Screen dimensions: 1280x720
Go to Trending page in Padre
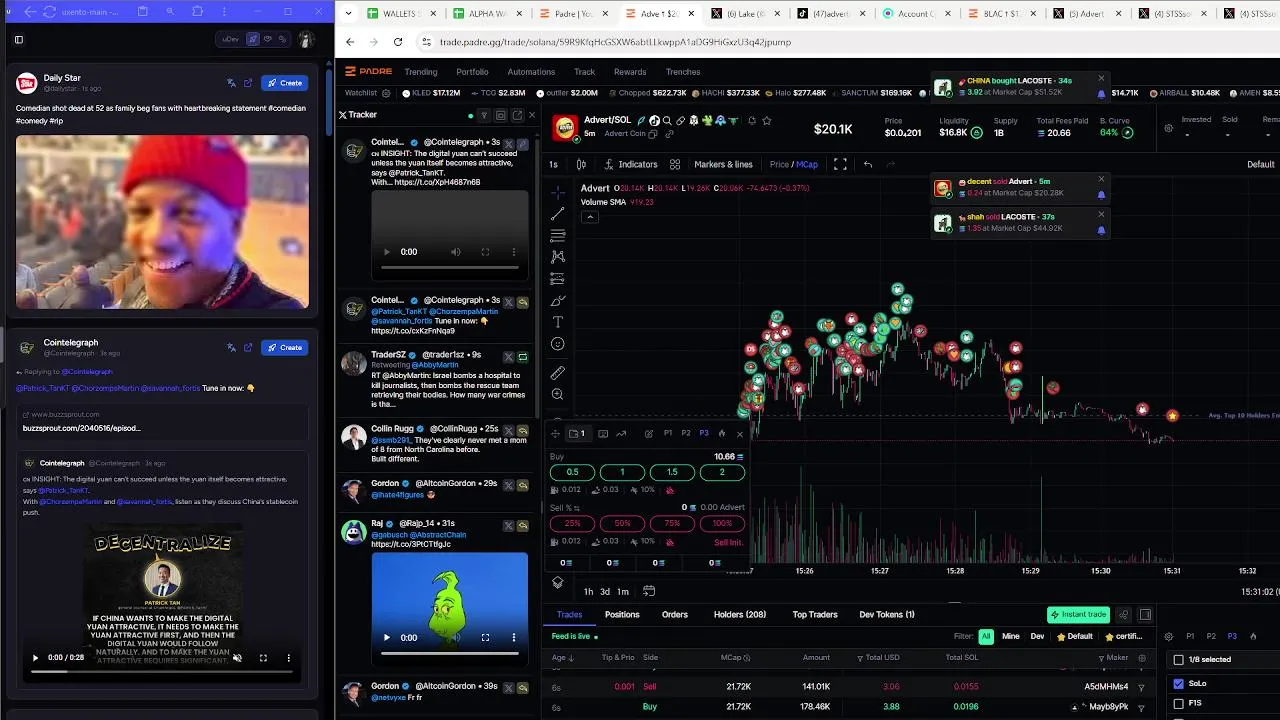pyautogui.click(x=421, y=72)
